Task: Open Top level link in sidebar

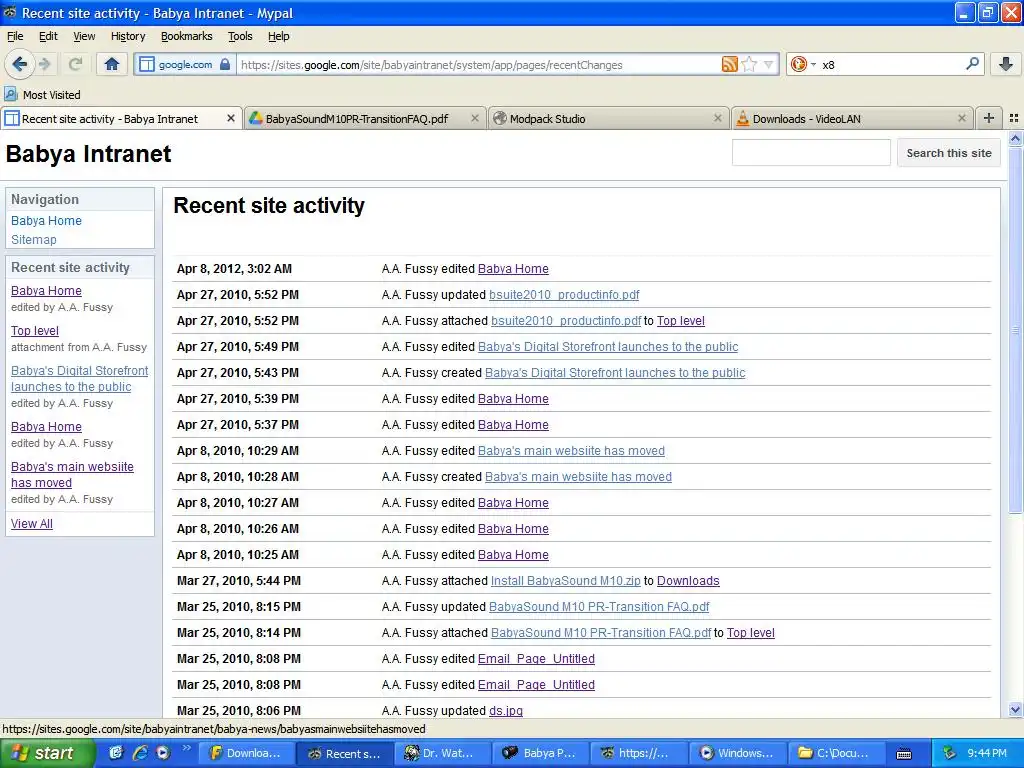Action: click(35, 330)
